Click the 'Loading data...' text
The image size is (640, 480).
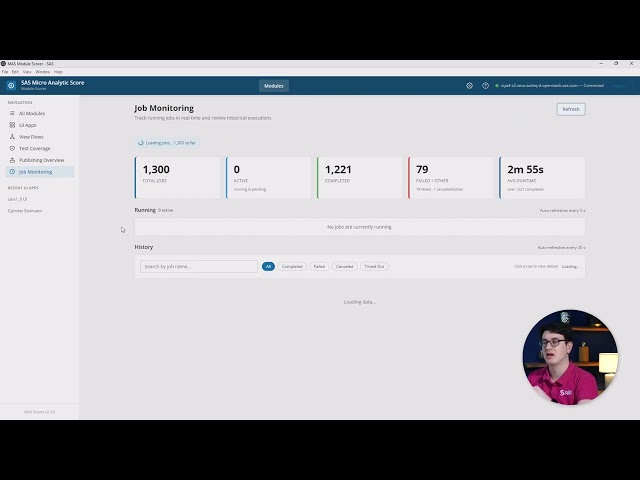point(360,302)
